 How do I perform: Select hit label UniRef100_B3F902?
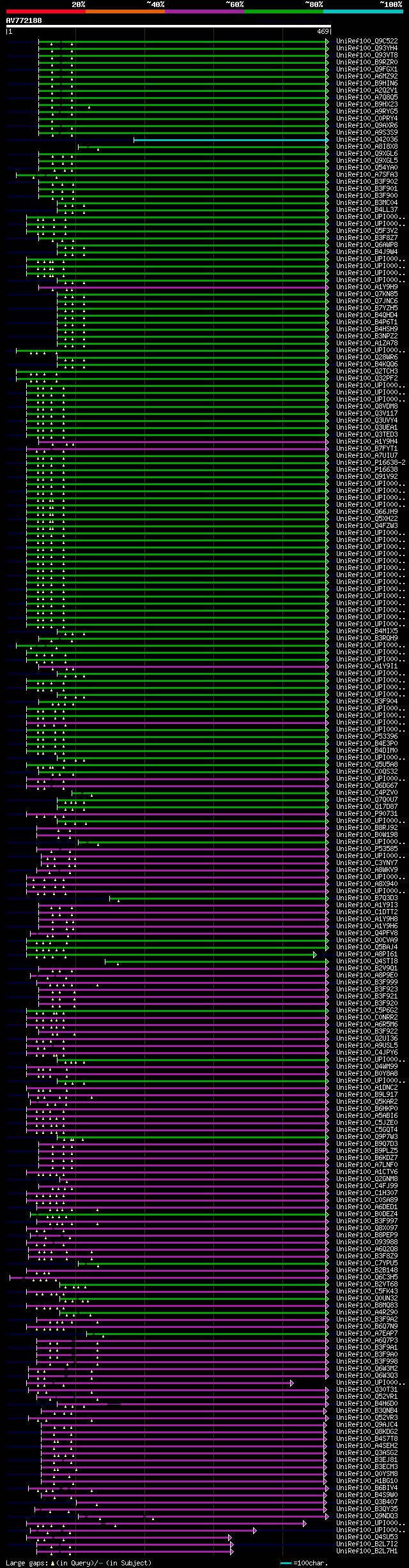coord(367,181)
